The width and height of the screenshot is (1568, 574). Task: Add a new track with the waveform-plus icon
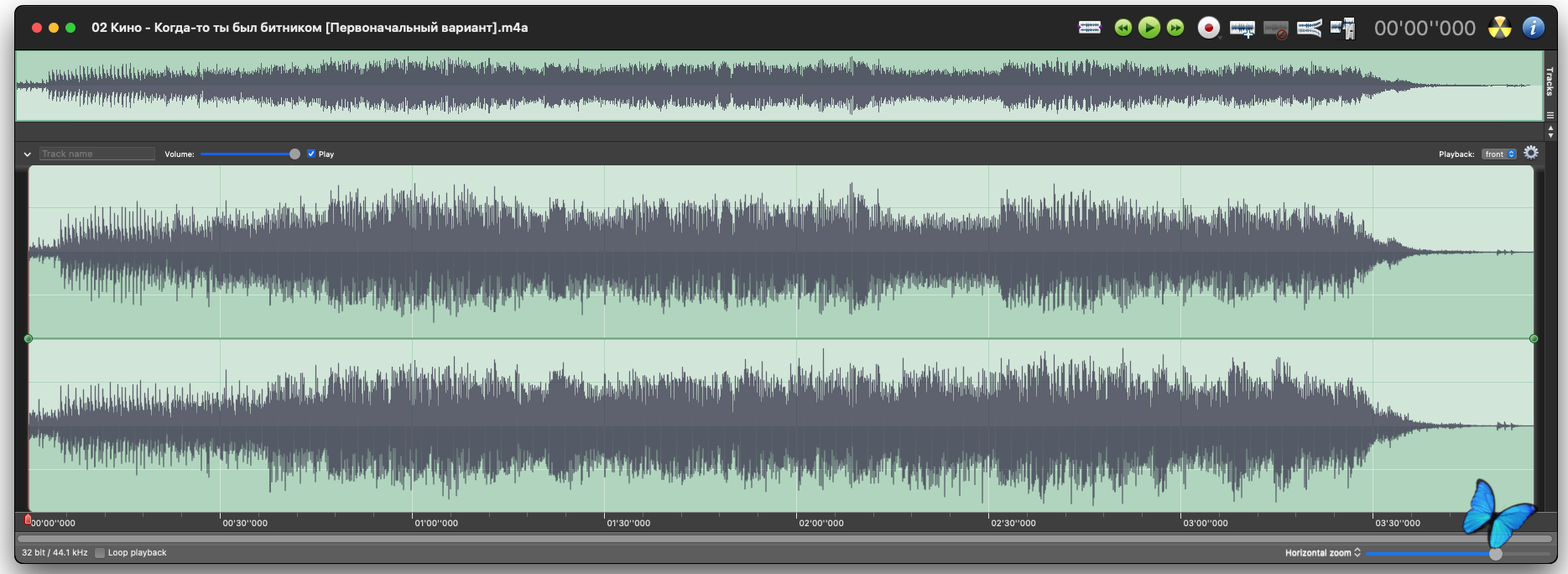pos(1242,29)
